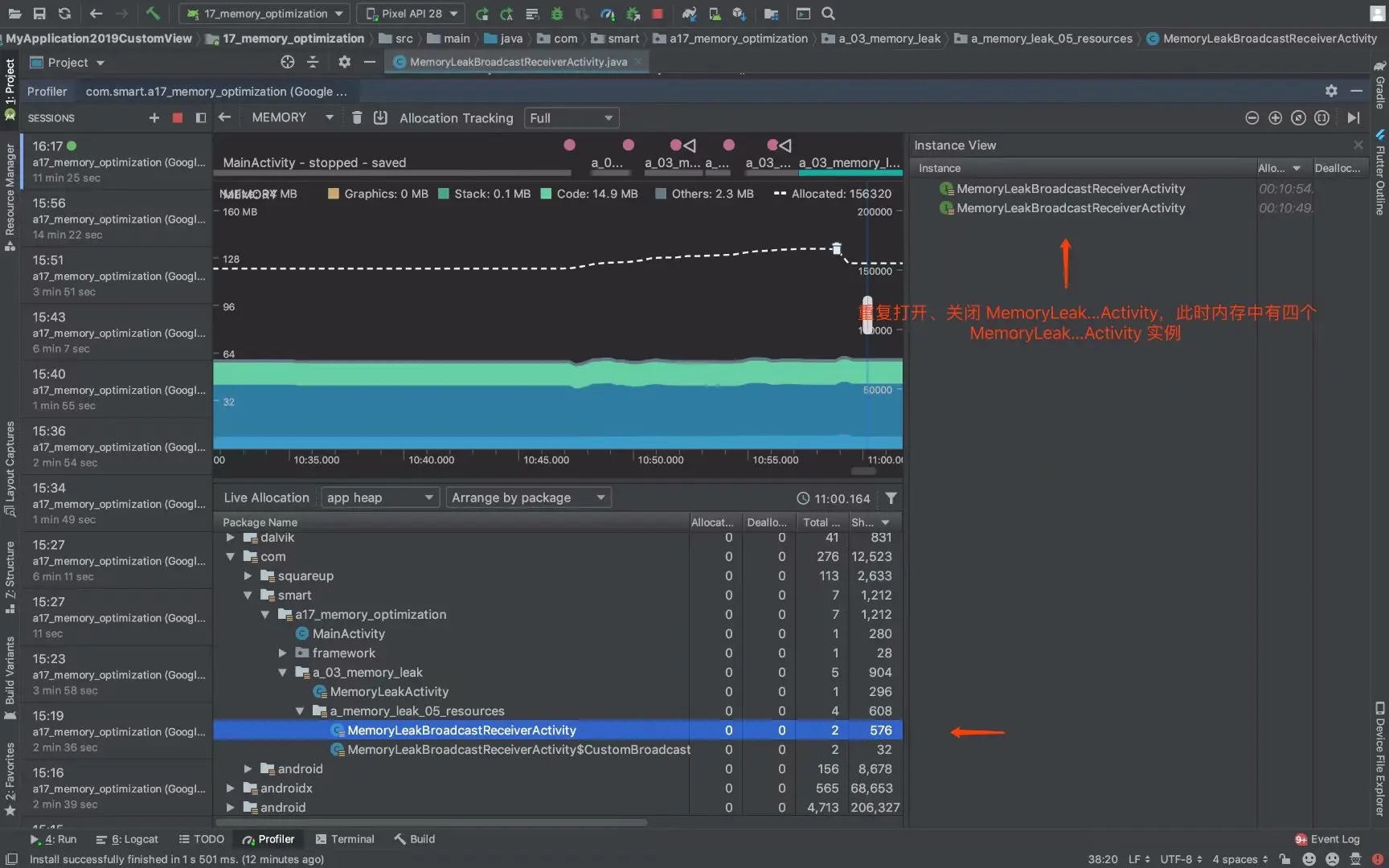Click the Save All toolbar icon

39,14
